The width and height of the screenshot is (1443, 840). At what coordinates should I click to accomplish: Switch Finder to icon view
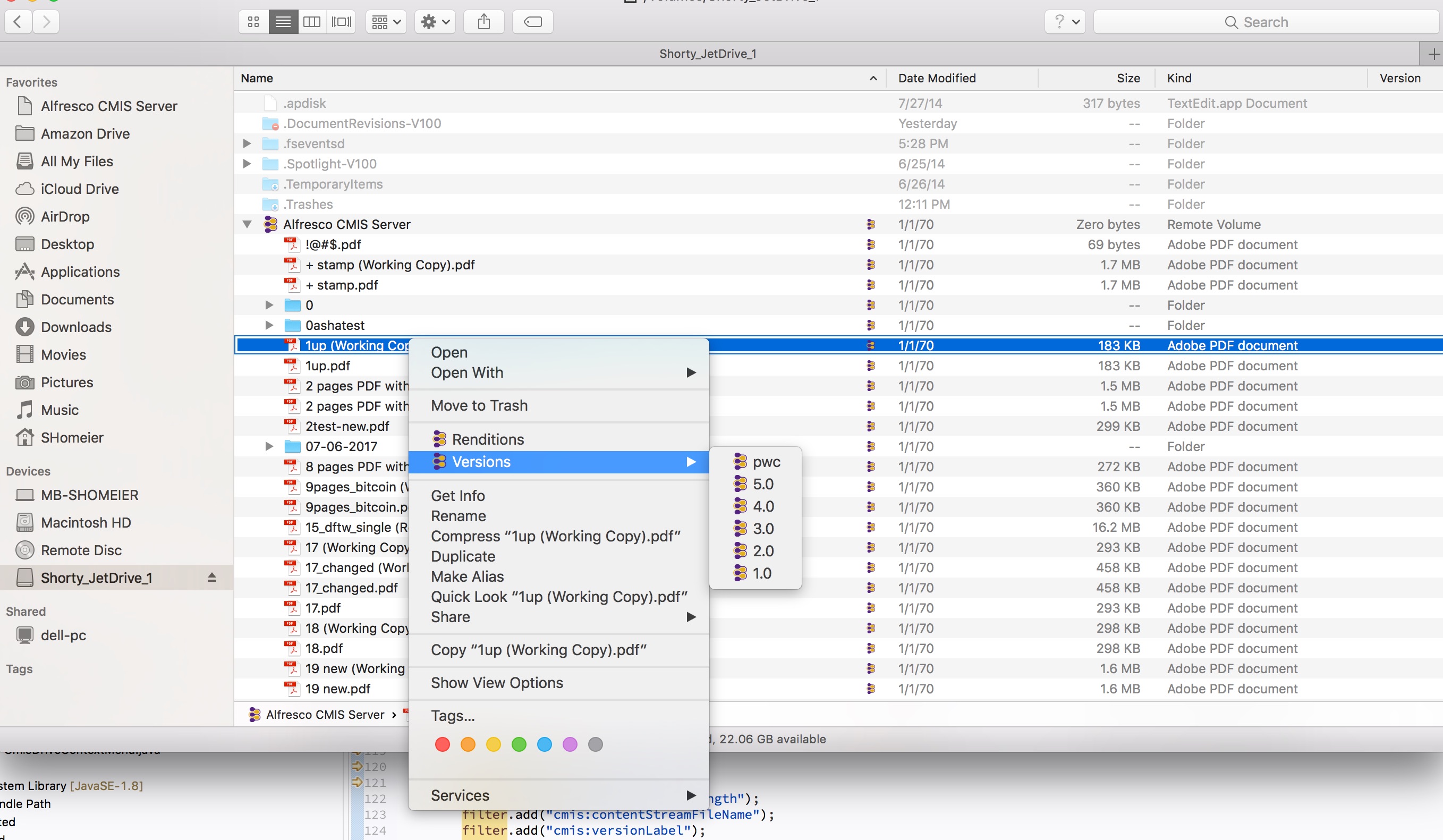pyautogui.click(x=253, y=22)
